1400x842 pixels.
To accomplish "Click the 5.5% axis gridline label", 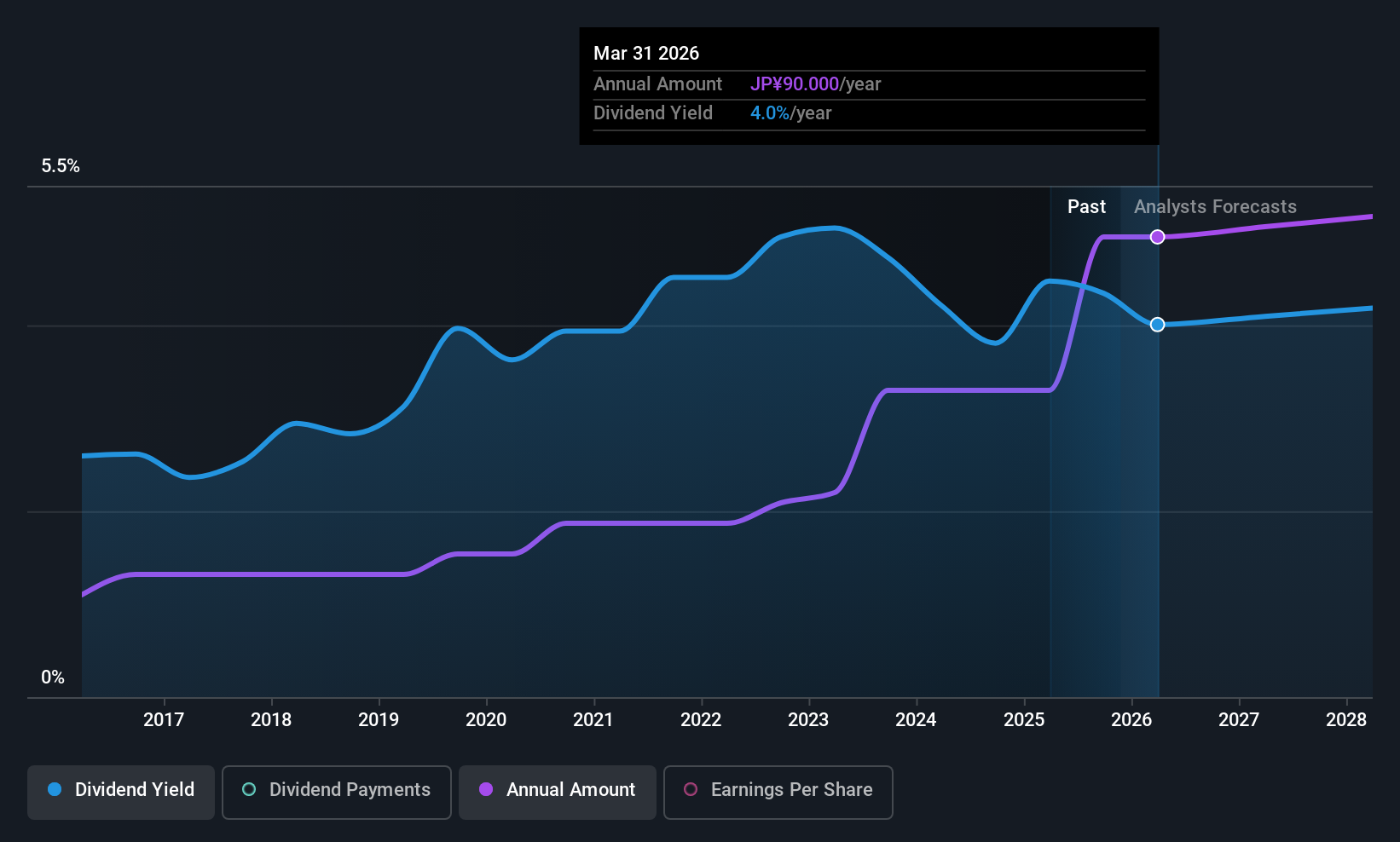I will (61, 166).
